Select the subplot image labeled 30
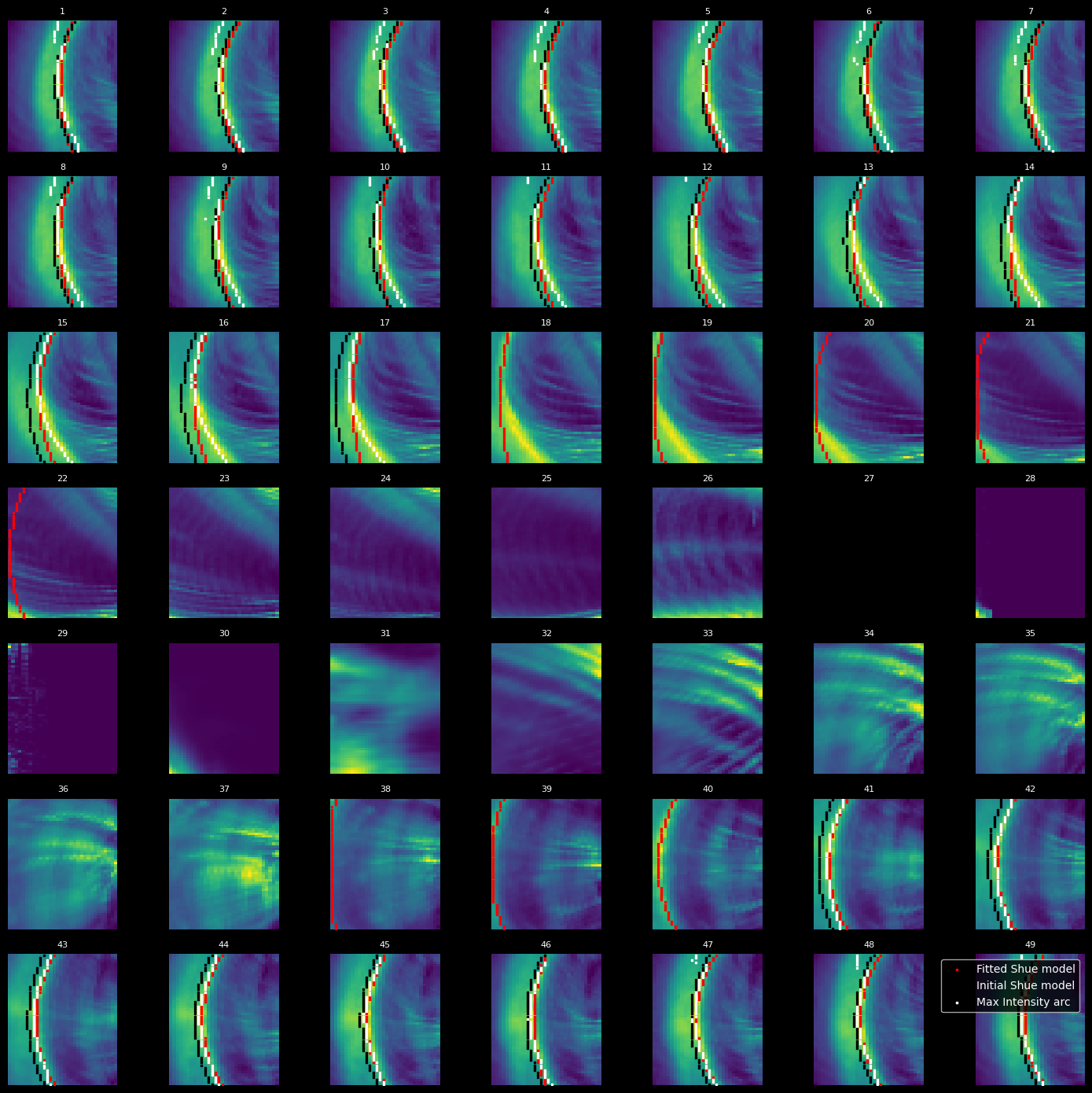Screen dimensions: 1092x1093 pos(224,708)
